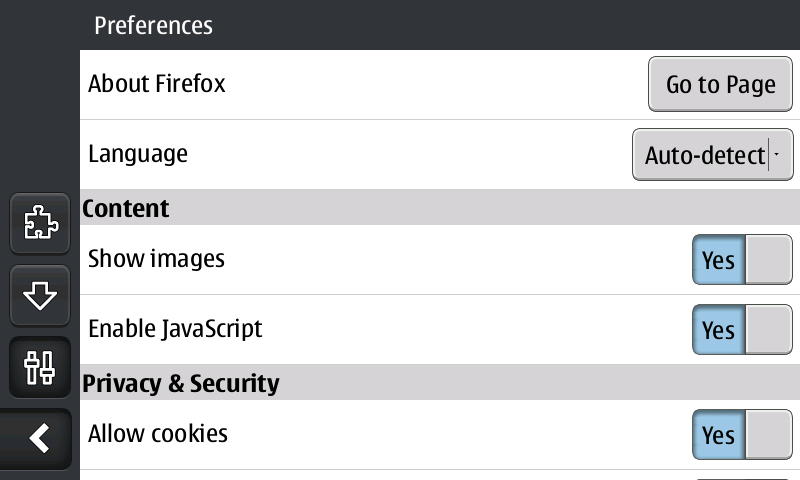
Task: Toggle the Show images switch
Action: pos(742,260)
